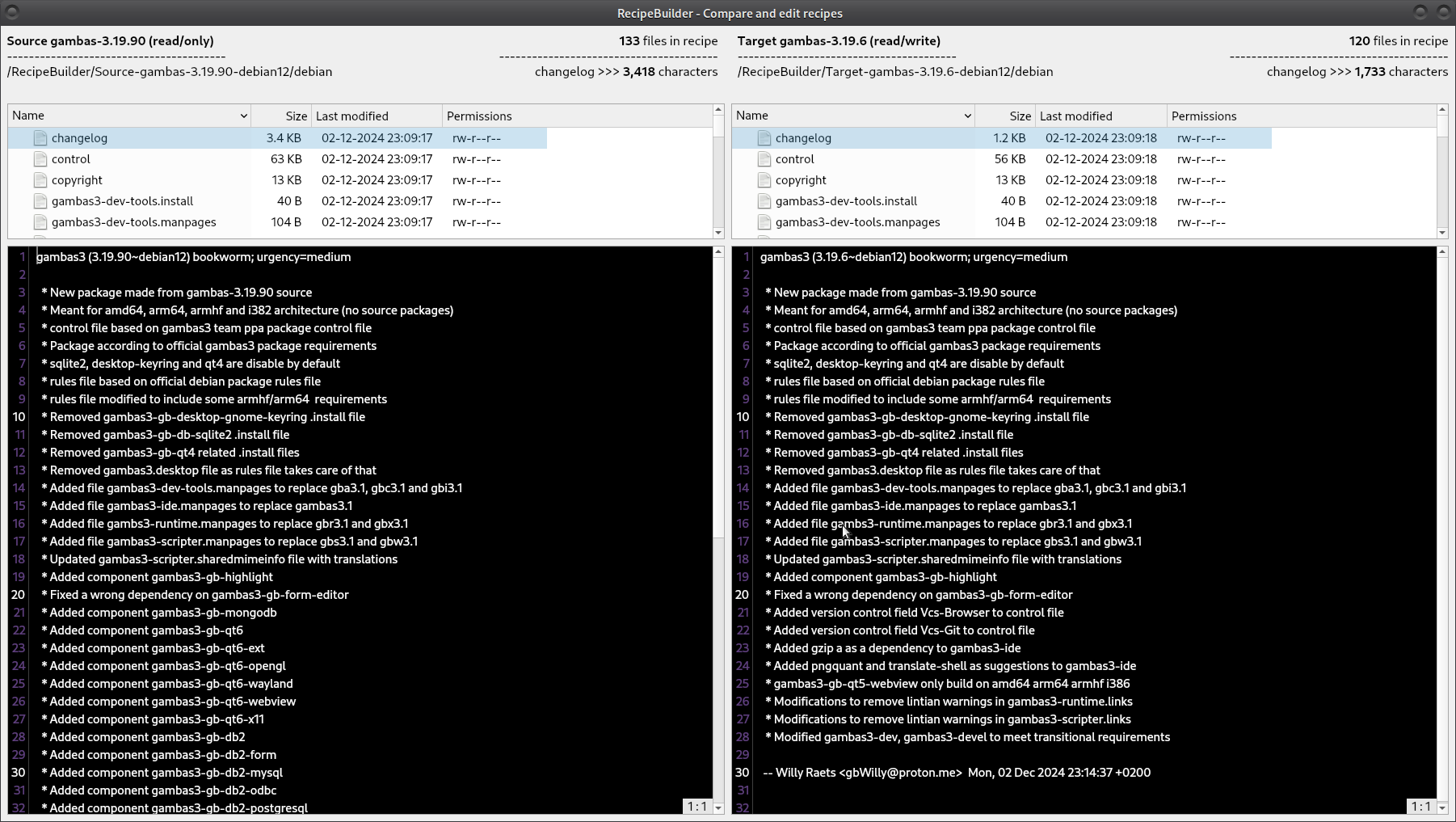Click the 1:1 position indicator in Target editor
Image resolution: width=1456 pixels, height=822 pixels.
(x=1420, y=807)
